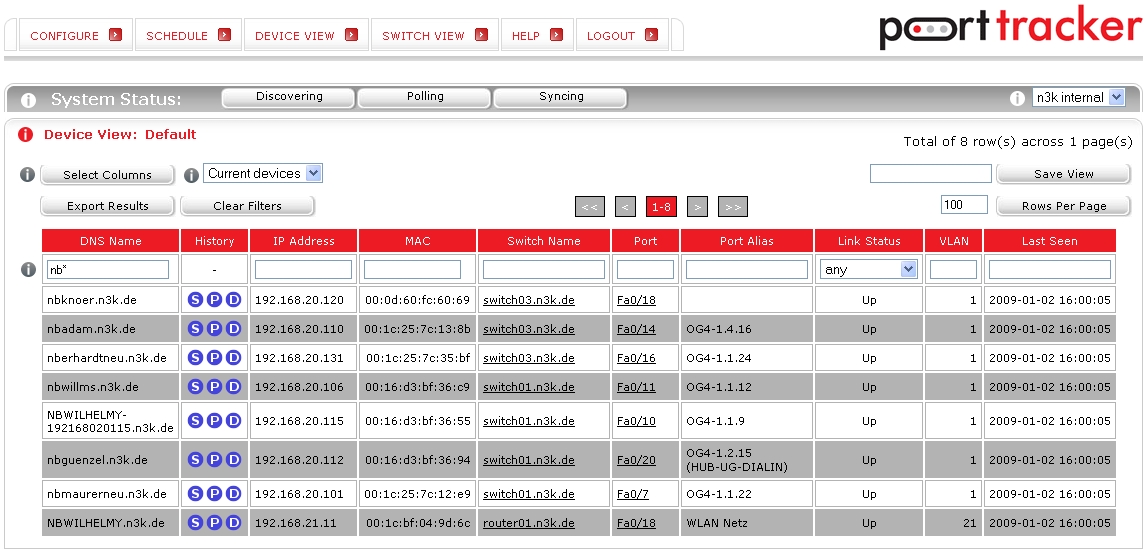Screen dimensions: 1146x552
Task: Click the P history icon for nbadam.n3k.de
Action: tap(214, 329)
